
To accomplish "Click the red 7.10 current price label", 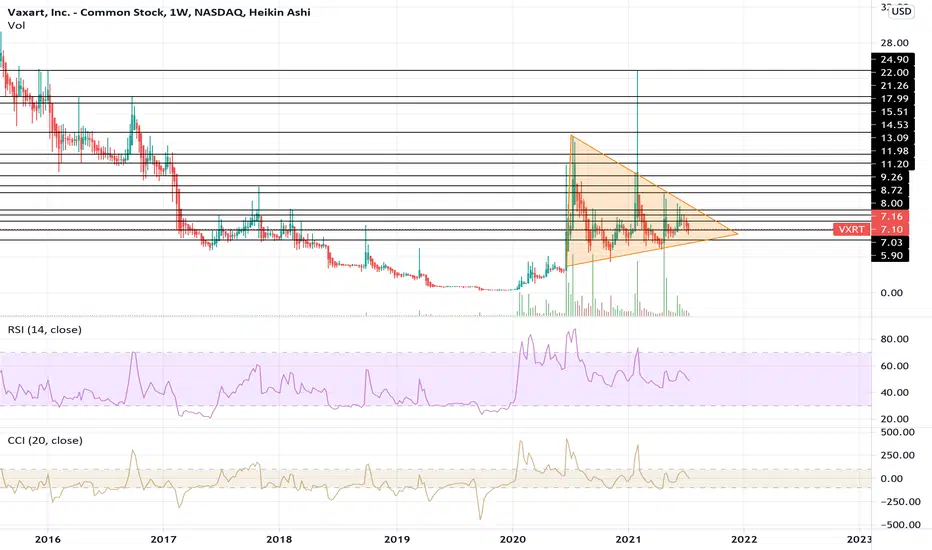I will (x=892, y=230).
